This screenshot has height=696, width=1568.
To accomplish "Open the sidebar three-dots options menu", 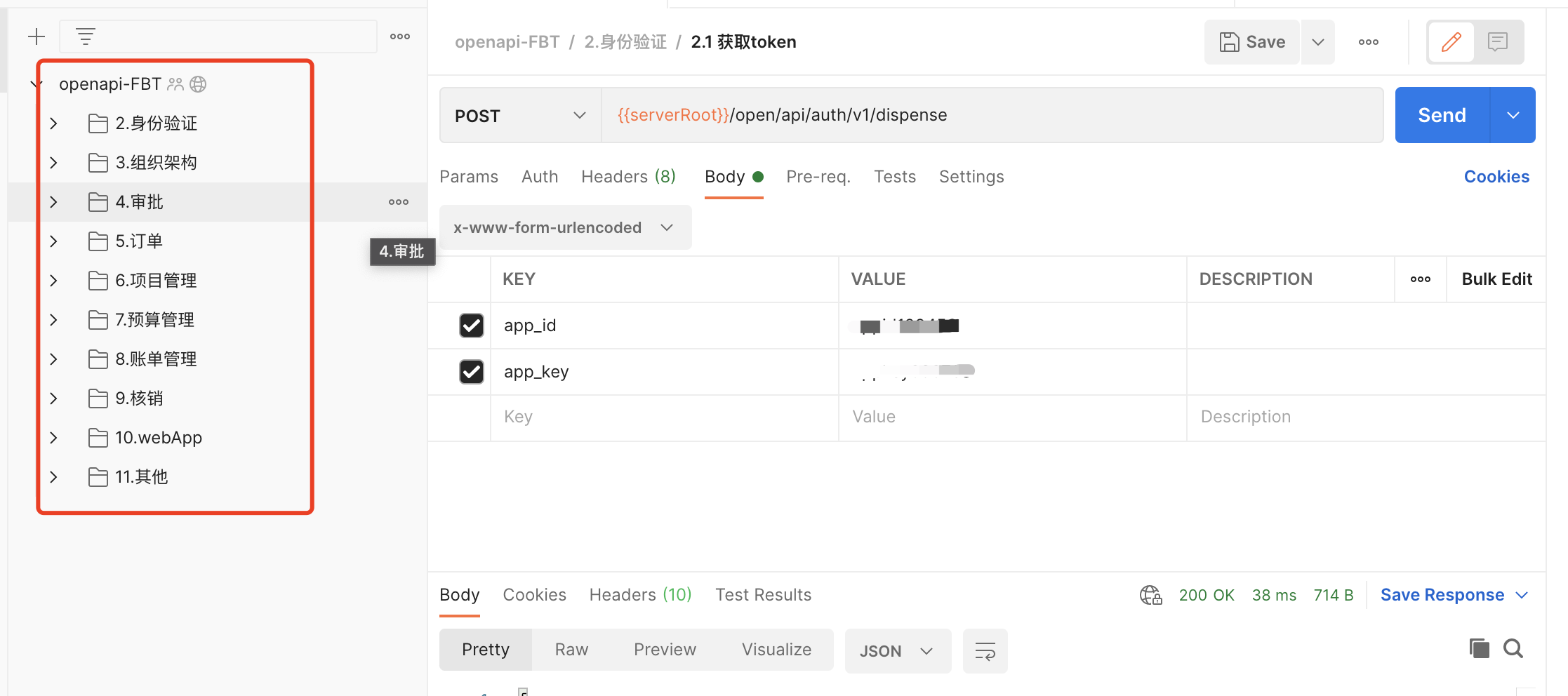I will [400, 36].
